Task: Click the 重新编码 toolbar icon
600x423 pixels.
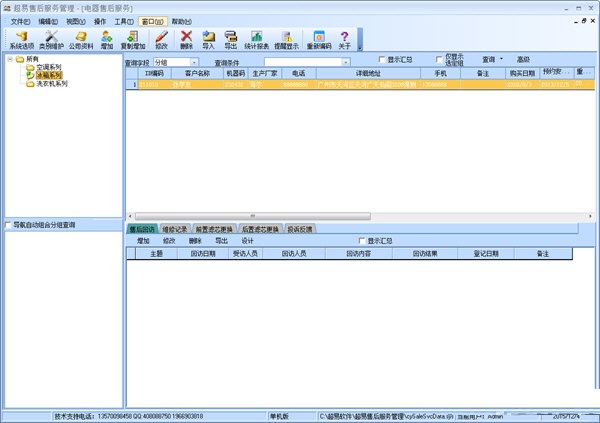Action: click(x=317, y=40)
